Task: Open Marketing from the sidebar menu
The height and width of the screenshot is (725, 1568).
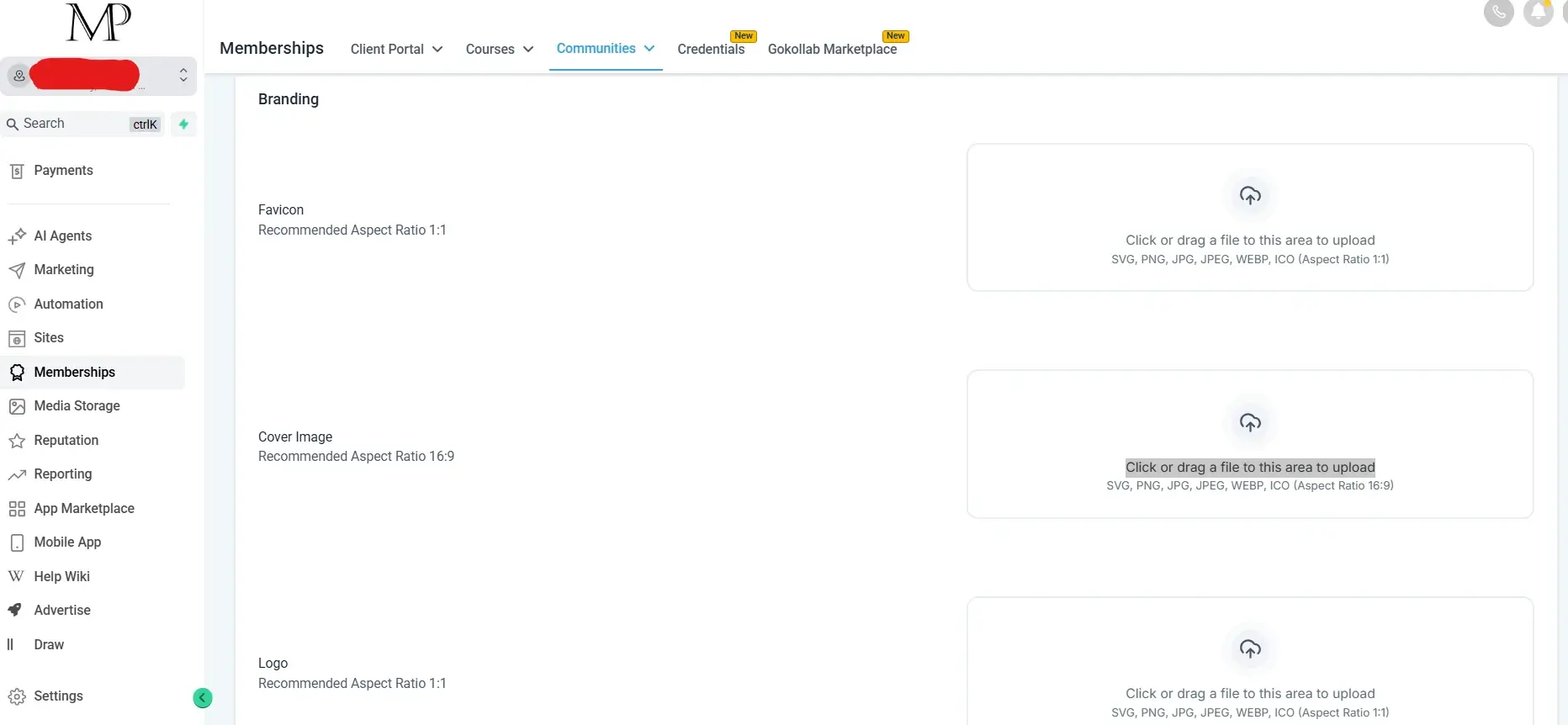Action: click(x=64, y=270)
